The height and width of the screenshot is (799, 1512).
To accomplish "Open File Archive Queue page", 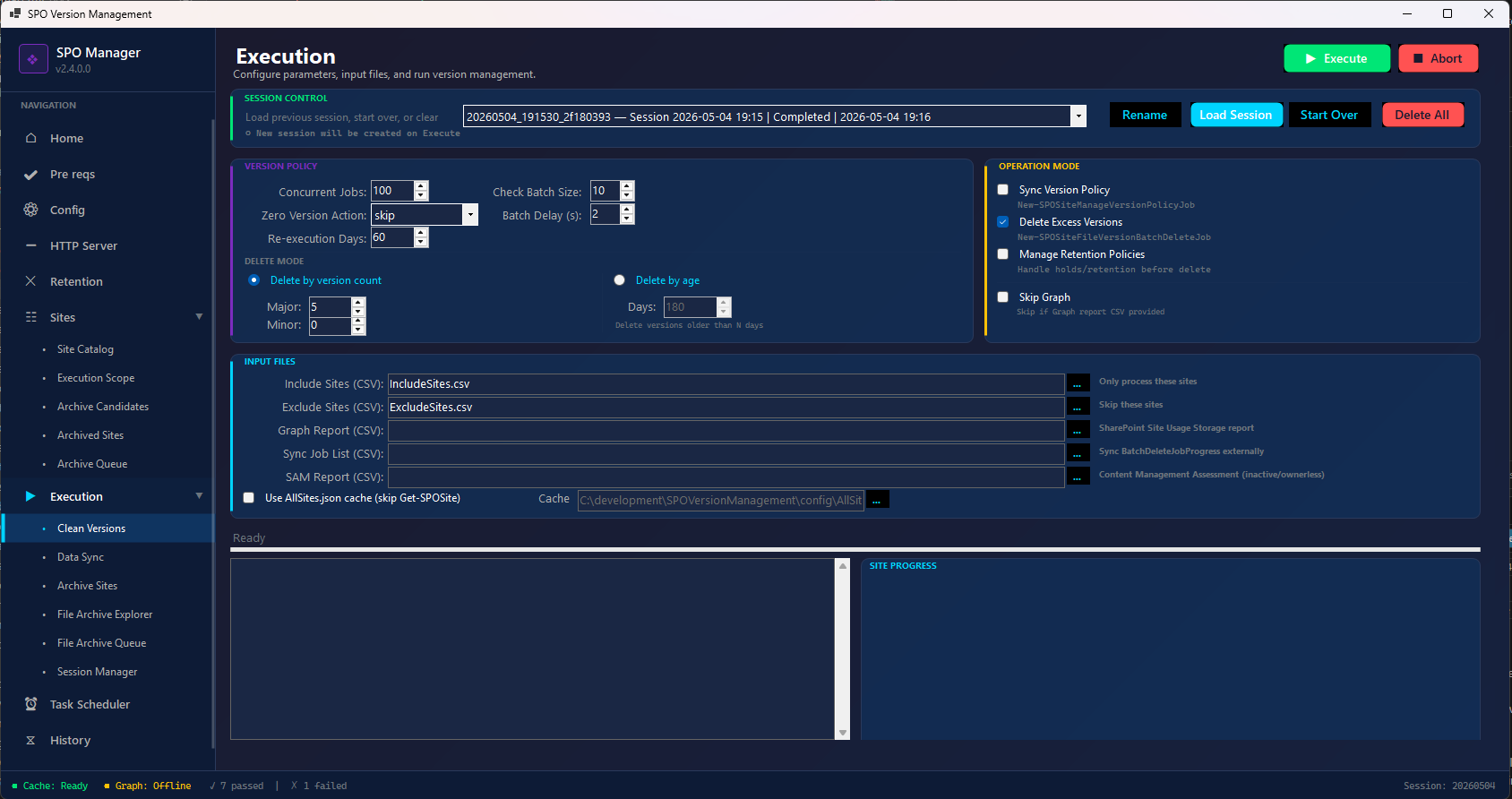I will [x=101, y=643].
